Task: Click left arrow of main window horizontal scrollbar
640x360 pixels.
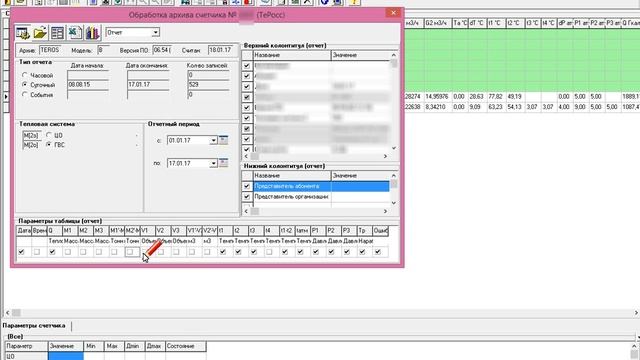Action: pyautogui.click(x=7, y=313)
